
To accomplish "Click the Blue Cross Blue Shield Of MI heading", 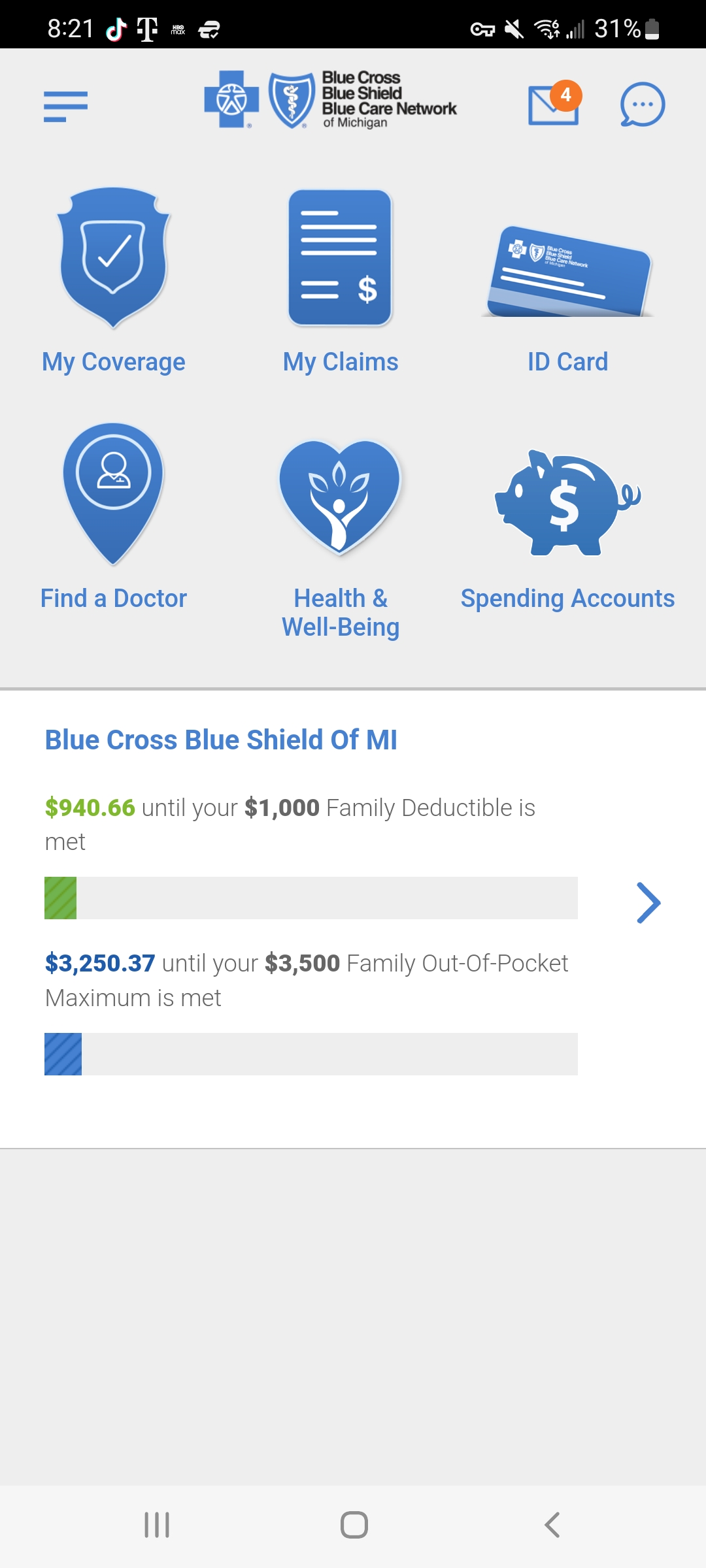I will (x=221, y=740).
